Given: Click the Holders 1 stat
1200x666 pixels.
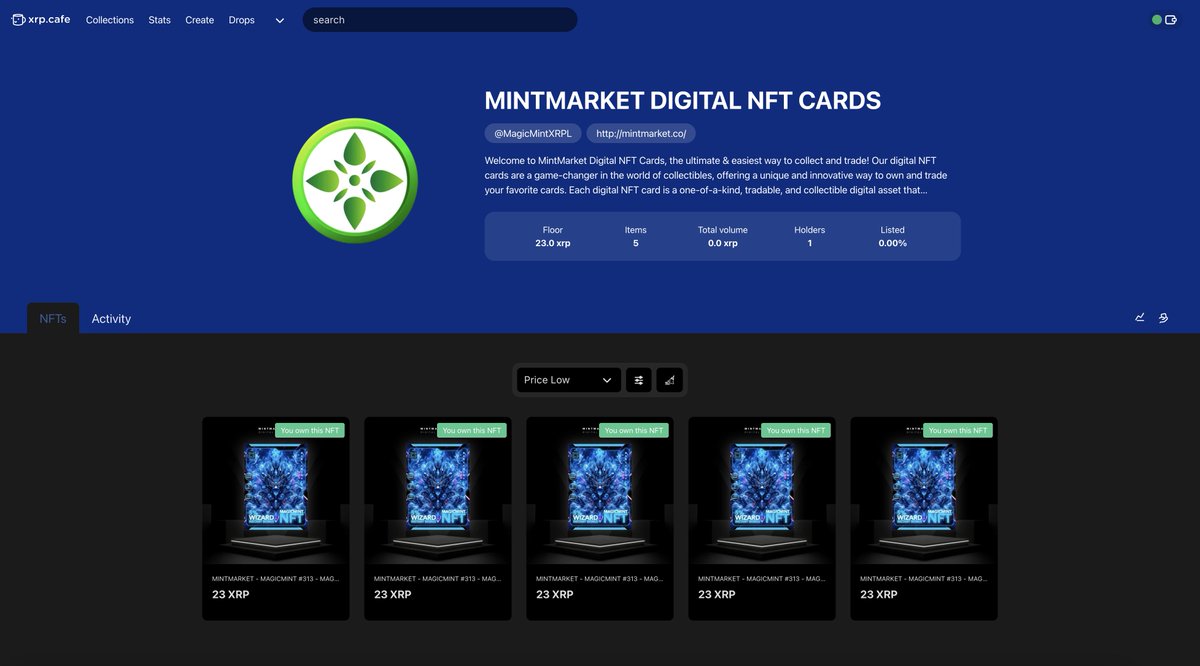Looking at the screenshot, I should pos(810,236).
